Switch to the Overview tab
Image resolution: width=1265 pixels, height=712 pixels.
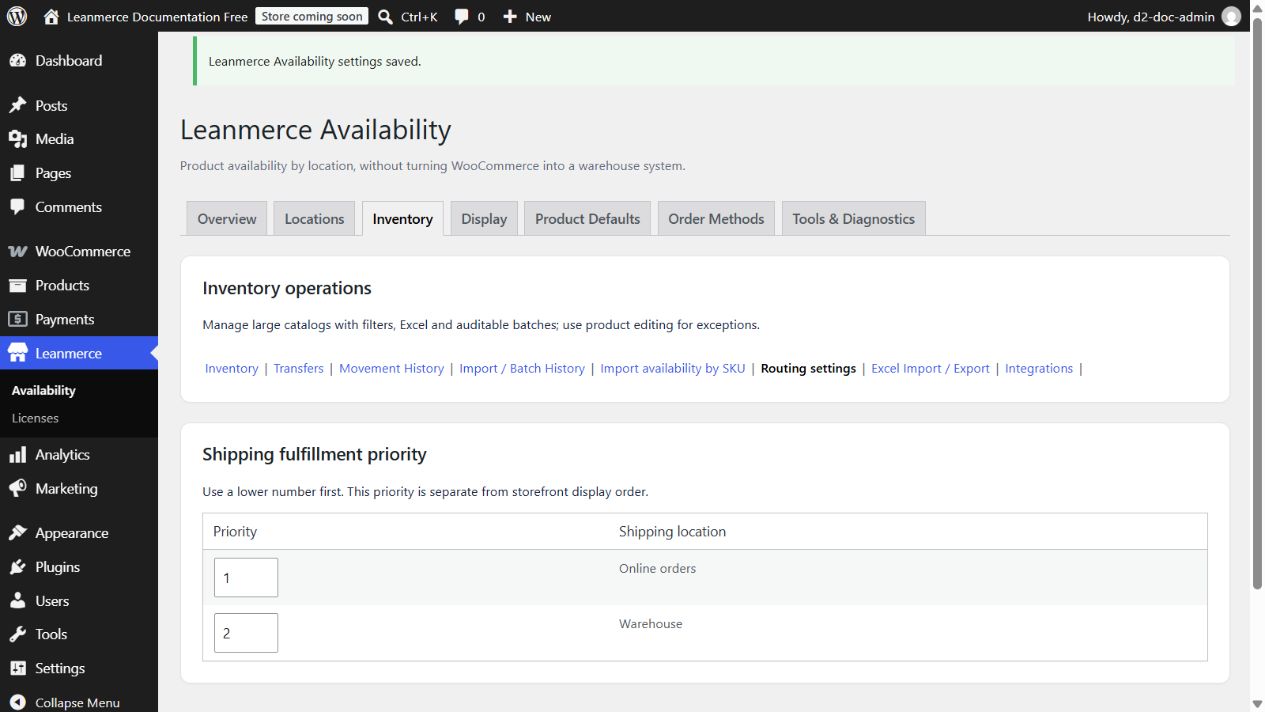click(227, 219)
